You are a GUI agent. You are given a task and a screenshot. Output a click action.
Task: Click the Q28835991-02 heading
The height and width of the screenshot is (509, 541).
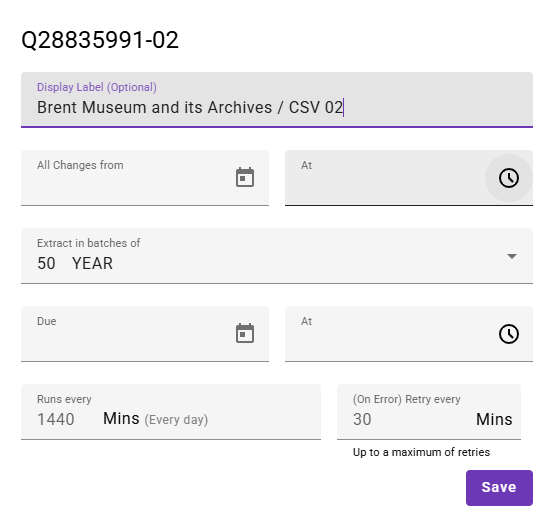point(100,40)
